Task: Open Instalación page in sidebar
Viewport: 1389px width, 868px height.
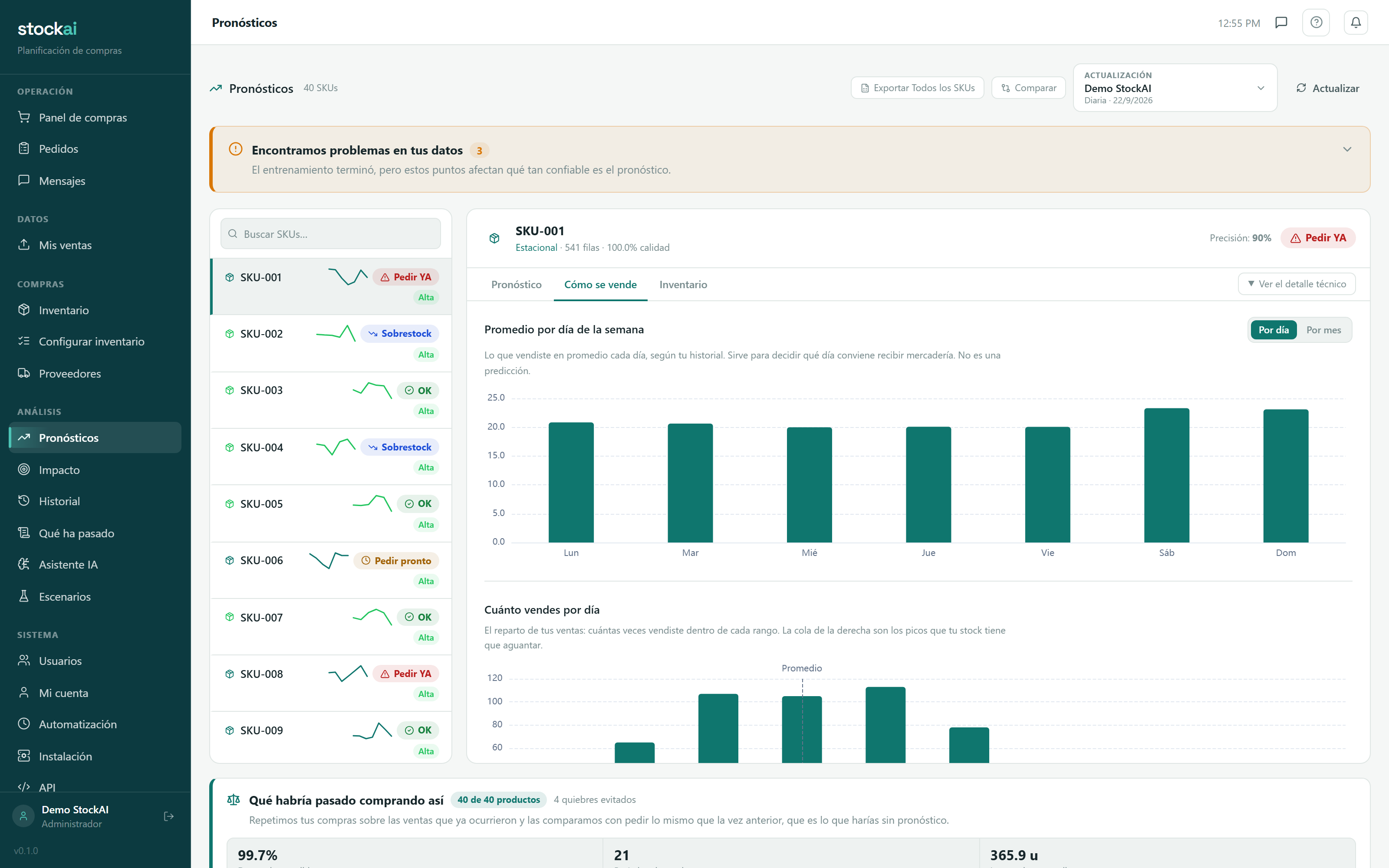Action: click(95, 756)
